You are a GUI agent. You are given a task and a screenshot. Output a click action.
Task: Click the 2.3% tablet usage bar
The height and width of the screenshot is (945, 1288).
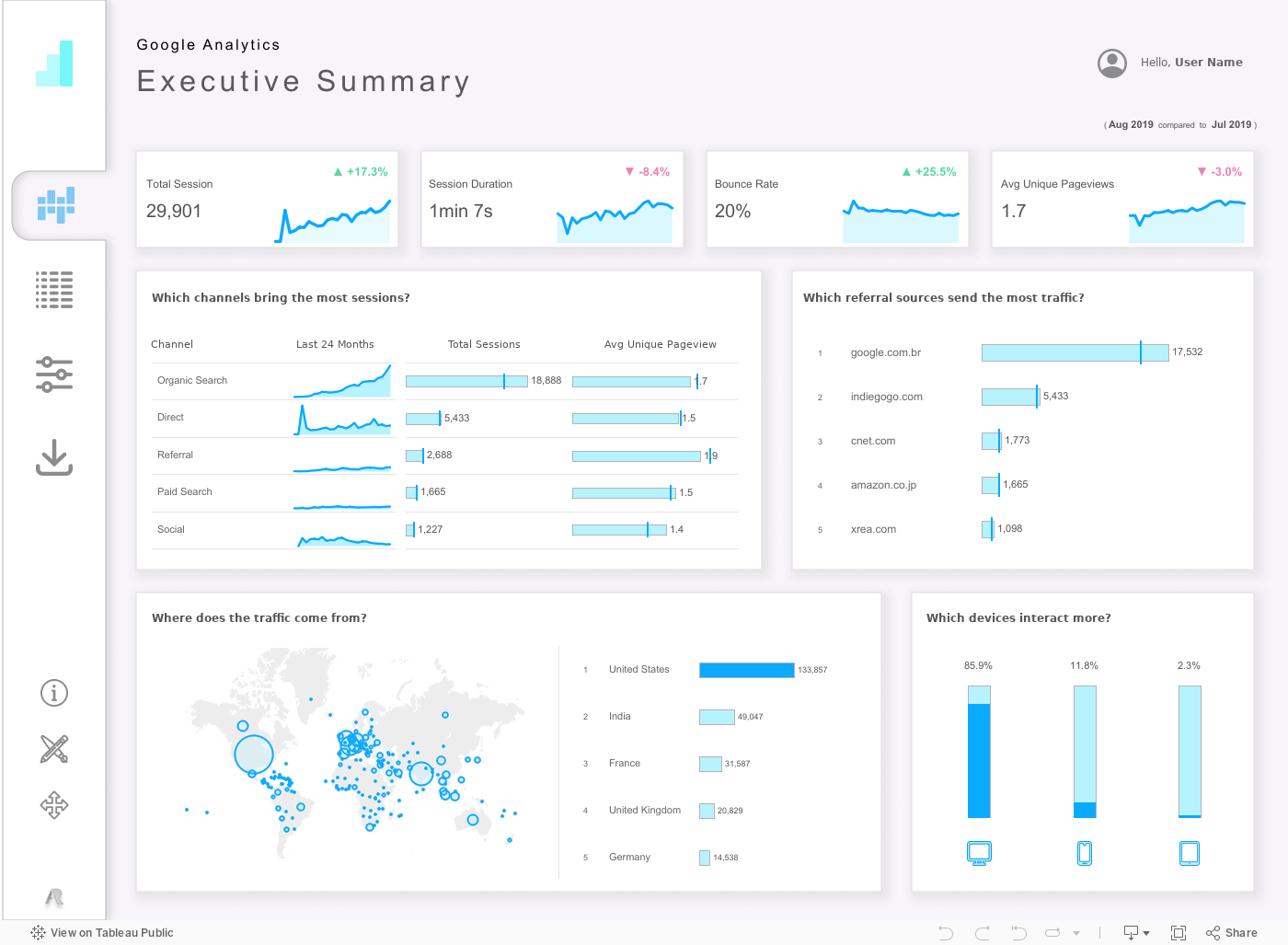[1190, 752]
